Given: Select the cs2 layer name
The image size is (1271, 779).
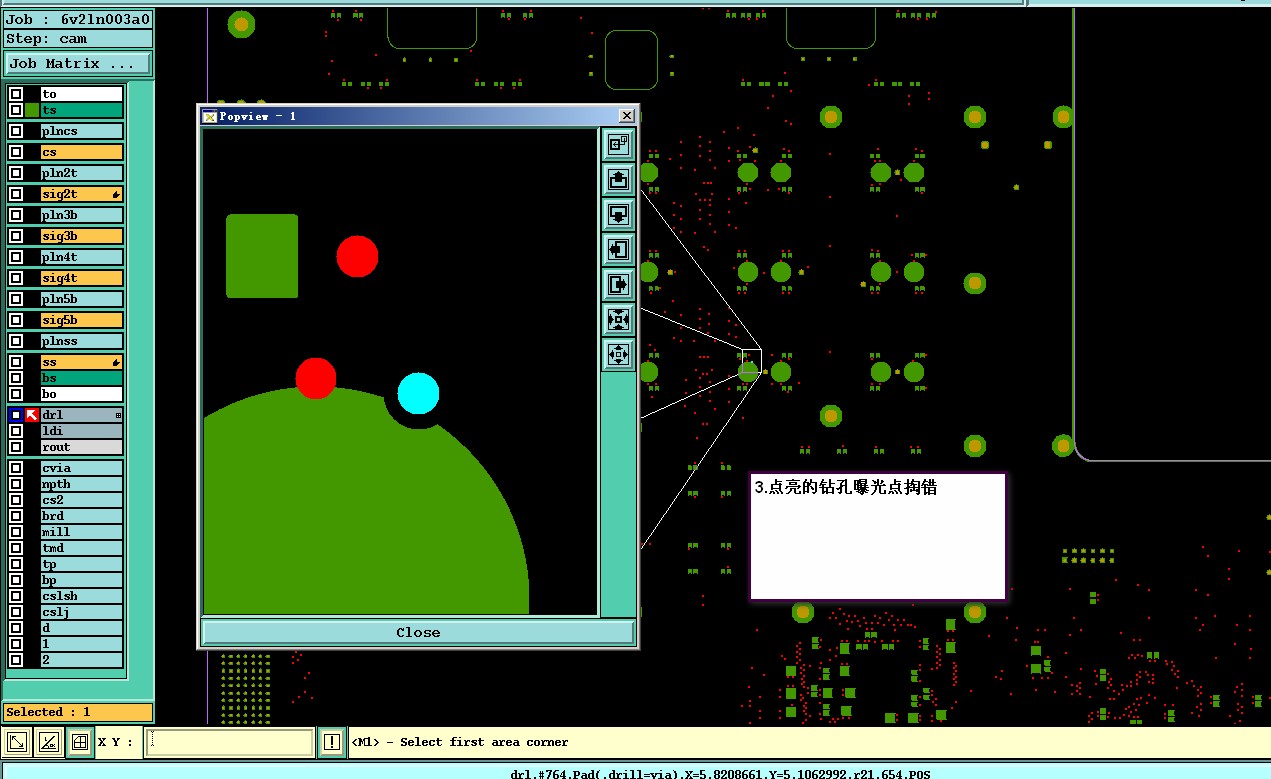Looking at the screenshot, I should [x=82, y=500].
